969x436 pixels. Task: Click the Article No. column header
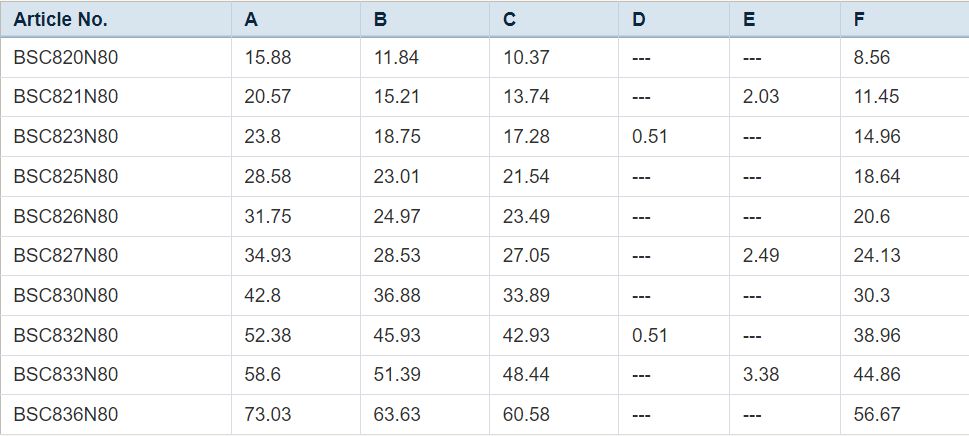(x=60, y=19)
